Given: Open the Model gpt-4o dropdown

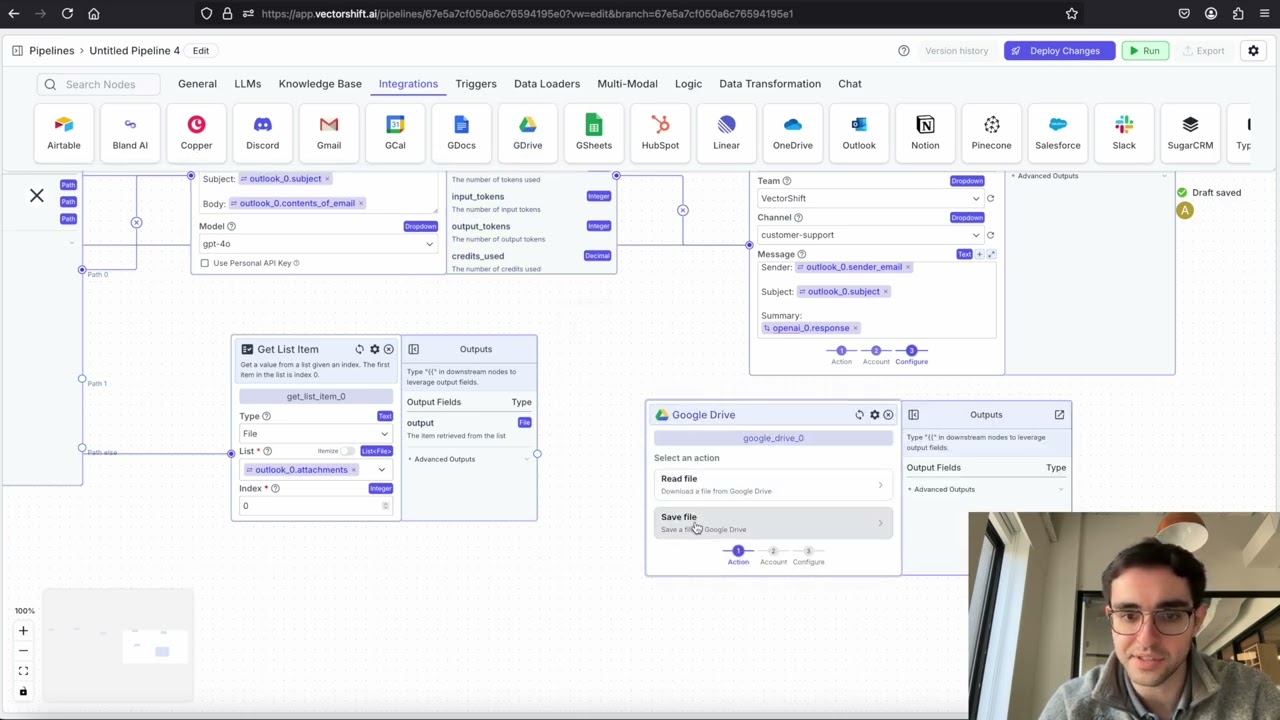Looking at the screenshot, I should (318, 244).
